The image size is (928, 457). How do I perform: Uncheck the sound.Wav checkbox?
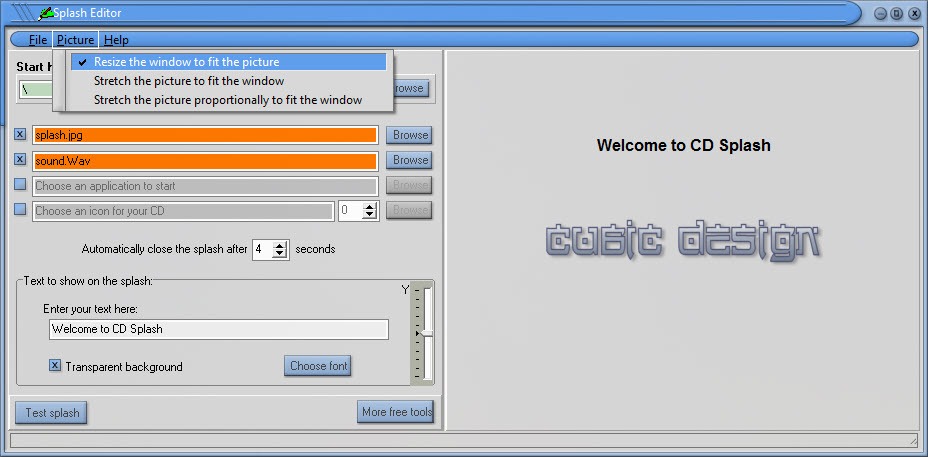[20, 159]
